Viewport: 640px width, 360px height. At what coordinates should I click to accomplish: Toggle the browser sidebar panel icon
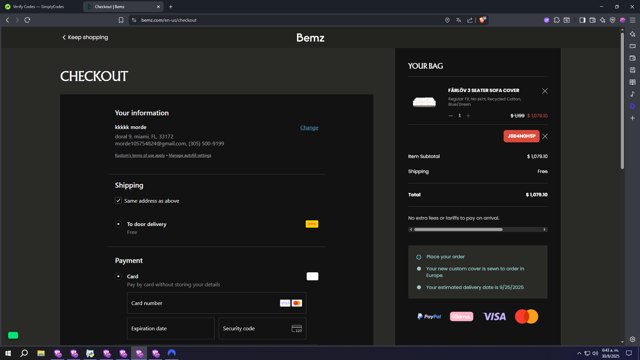pos(582,20)
